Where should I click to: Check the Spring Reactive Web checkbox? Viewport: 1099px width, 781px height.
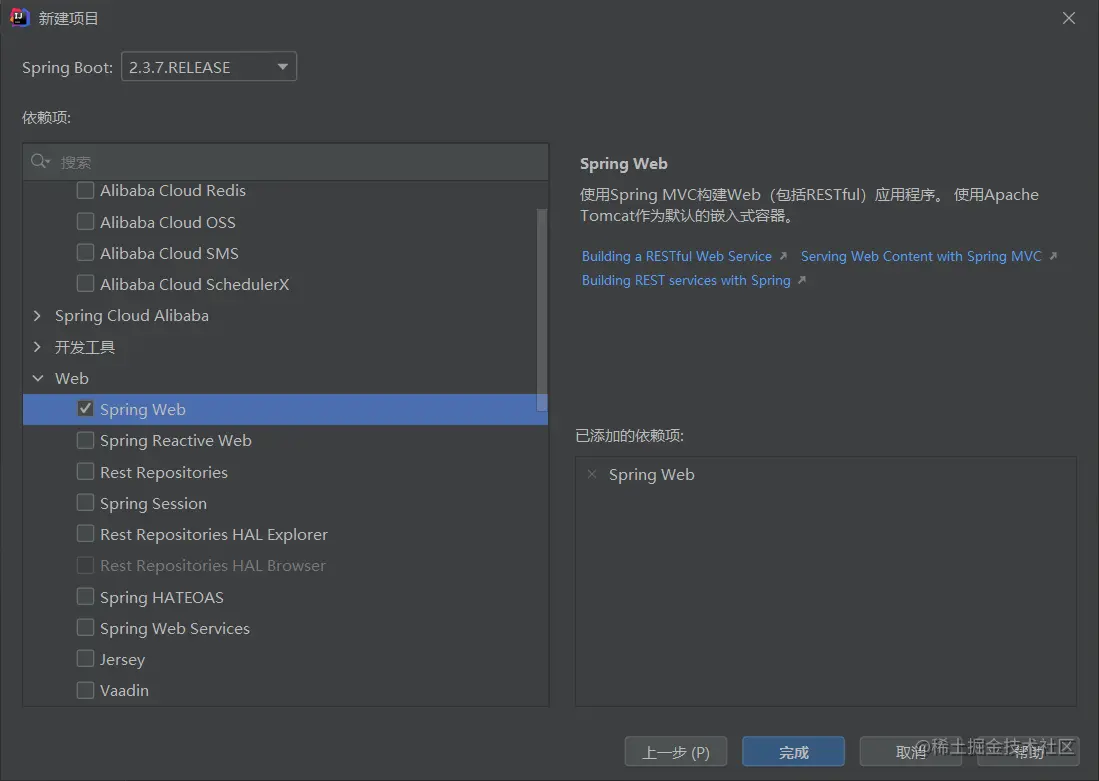coord(85,440)
